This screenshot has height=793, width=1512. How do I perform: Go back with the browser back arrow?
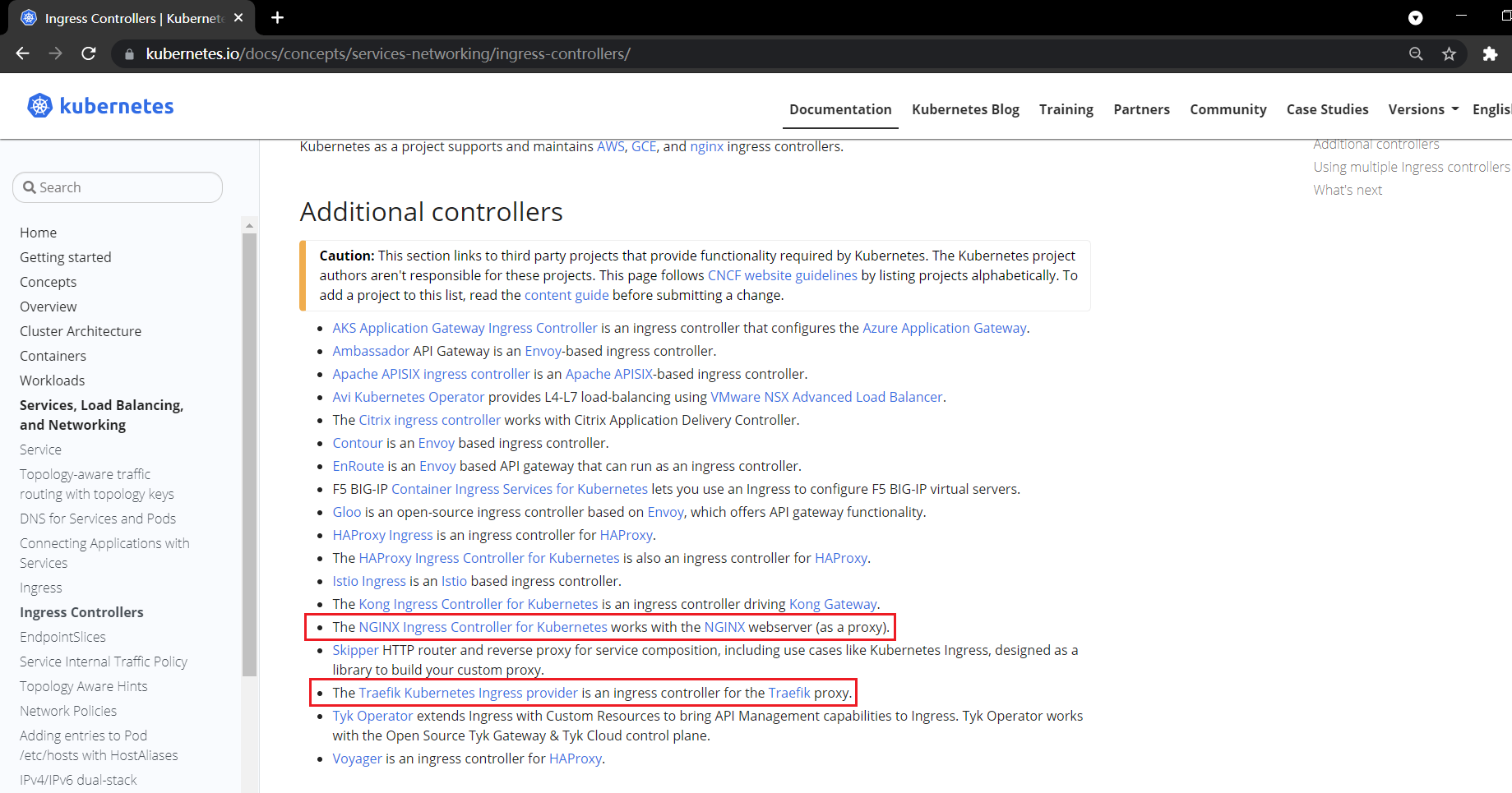pos(22,53)
